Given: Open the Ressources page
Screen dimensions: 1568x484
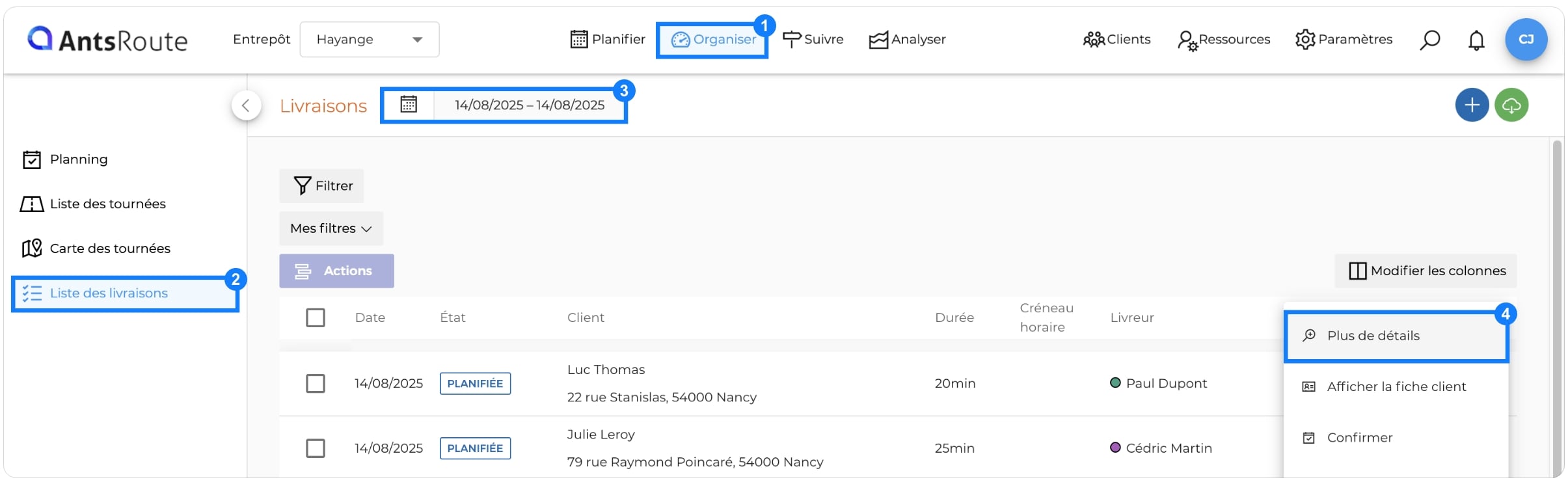Looking at the screenshot, I should (1224, 40).
